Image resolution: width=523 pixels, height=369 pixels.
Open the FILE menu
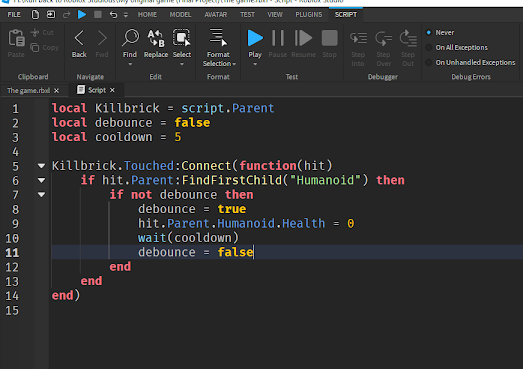click(14, 15)
